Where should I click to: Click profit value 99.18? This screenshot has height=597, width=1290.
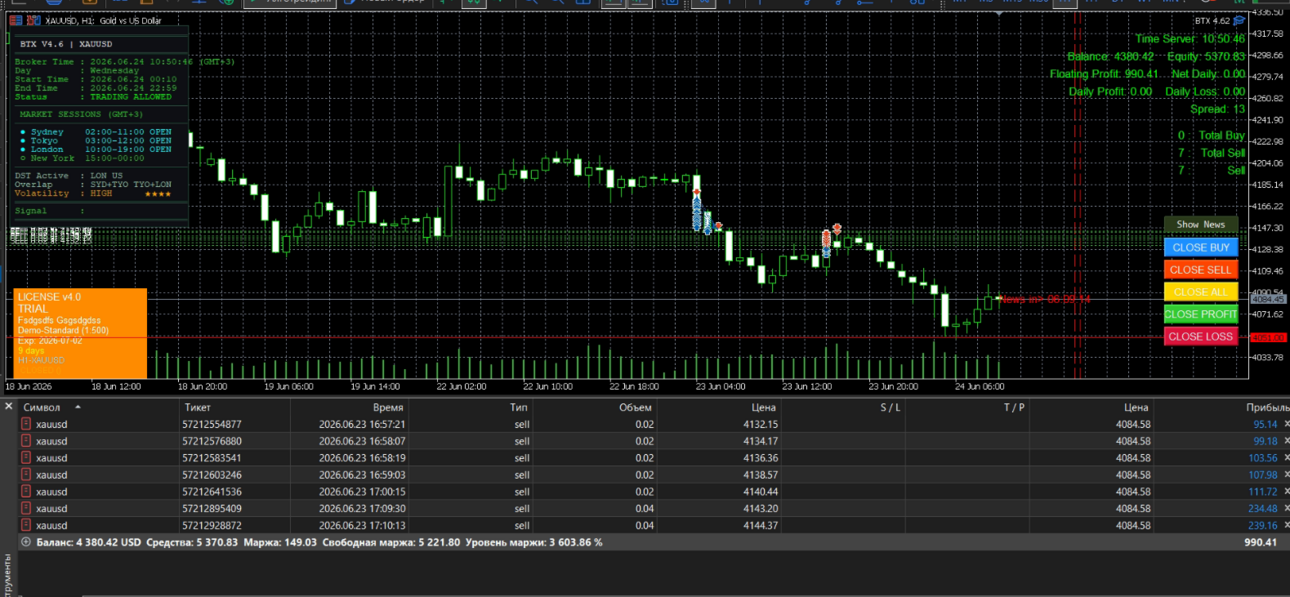point(1265,441)
